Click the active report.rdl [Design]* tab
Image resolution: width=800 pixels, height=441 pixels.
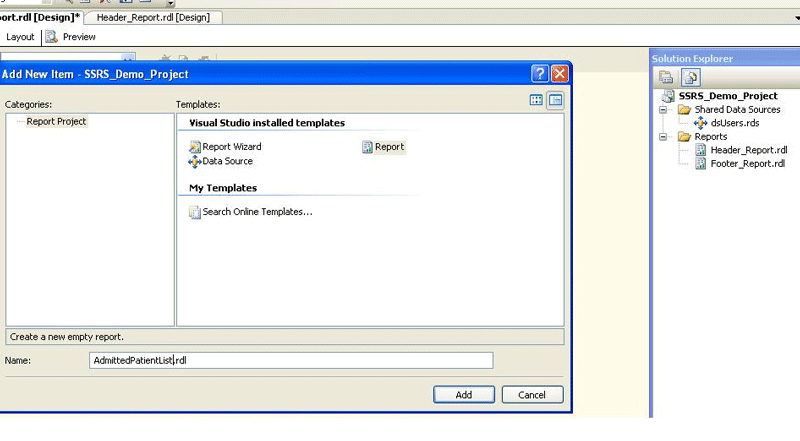pos(40,17)
